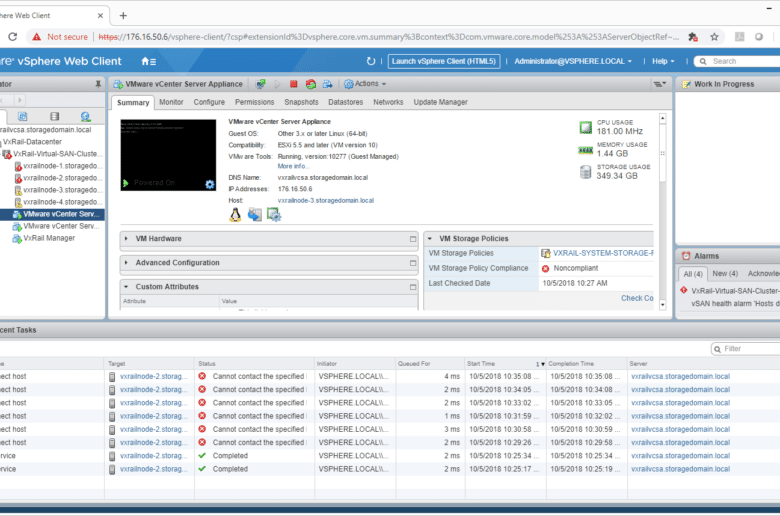Open the Networking inventory view icon

point(86,116)
